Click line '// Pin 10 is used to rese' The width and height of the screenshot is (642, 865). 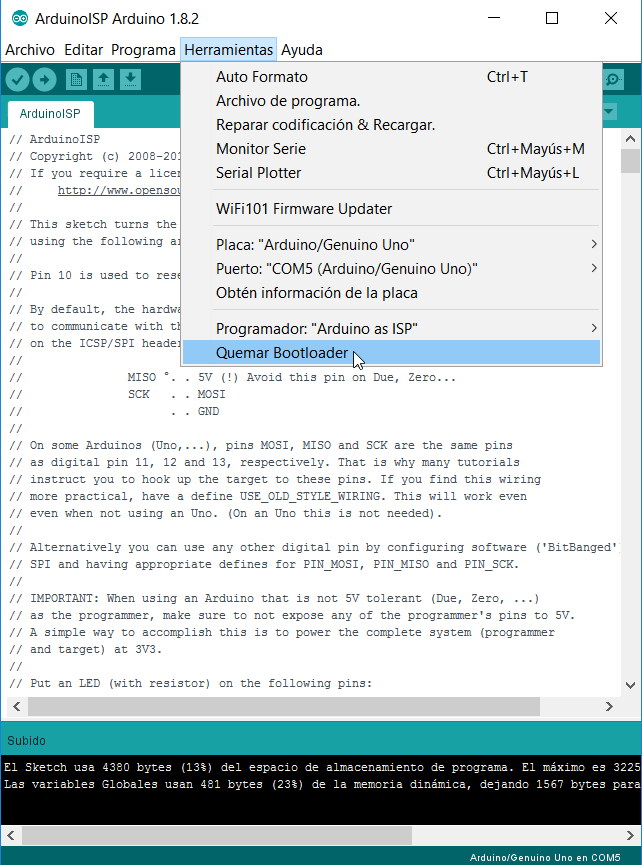coord(95,275)
